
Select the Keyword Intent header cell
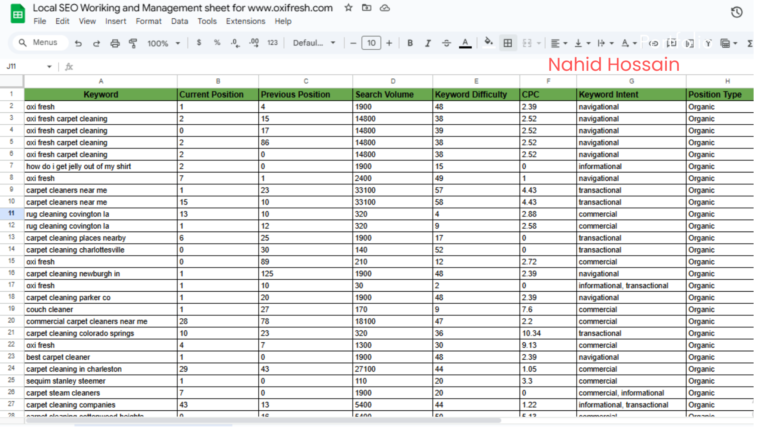point(631,95)
